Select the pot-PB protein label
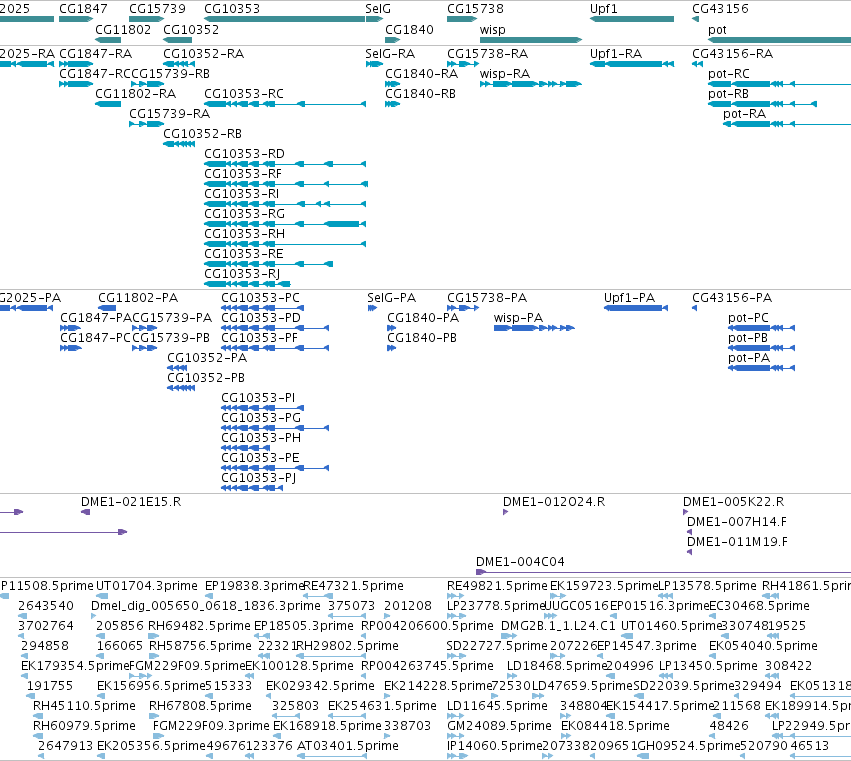Image resolution: width=851 pixels, height=761 pixels. click(748, 338)
